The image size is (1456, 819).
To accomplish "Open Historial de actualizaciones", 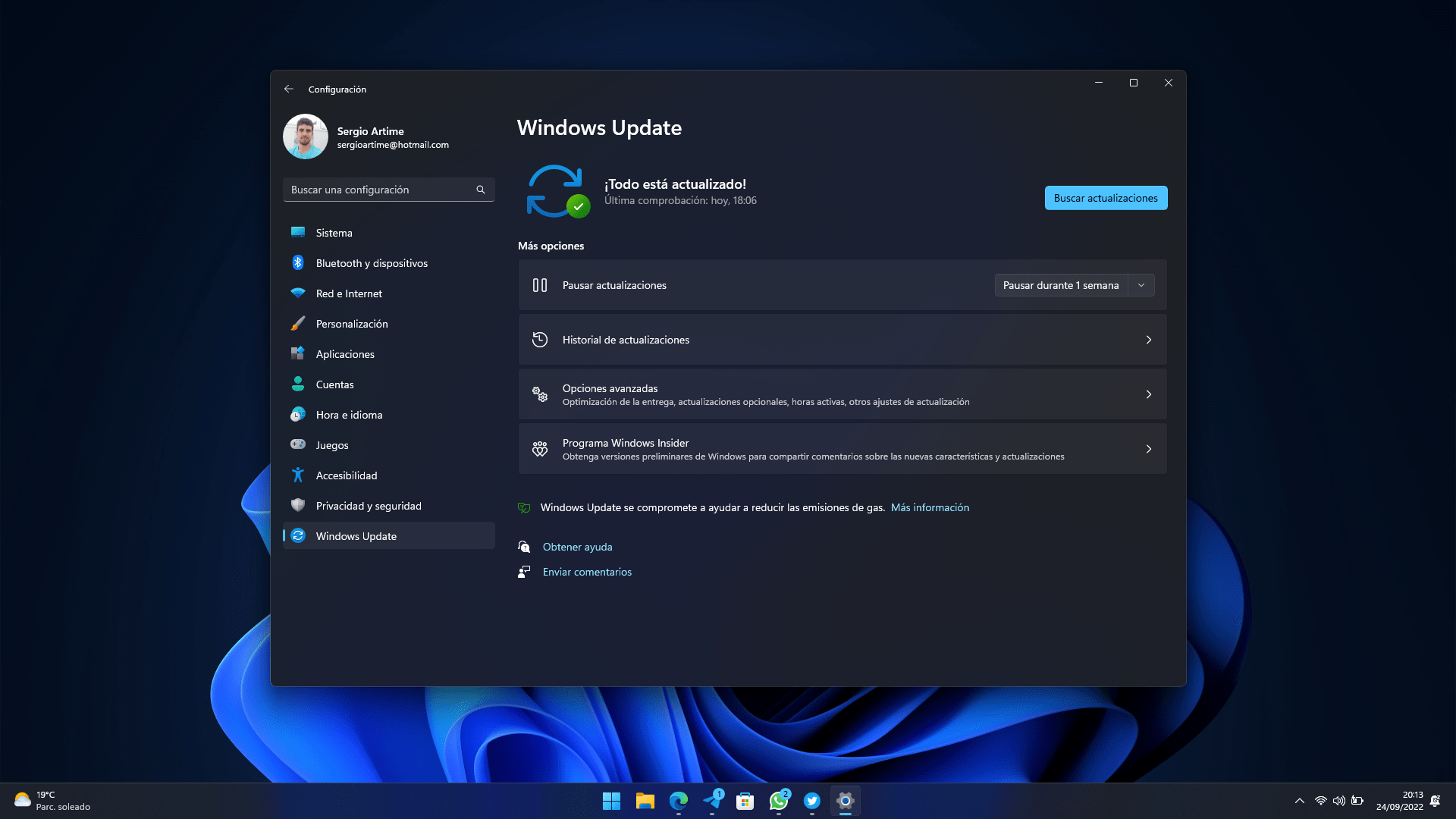I will tap(842, 340).
